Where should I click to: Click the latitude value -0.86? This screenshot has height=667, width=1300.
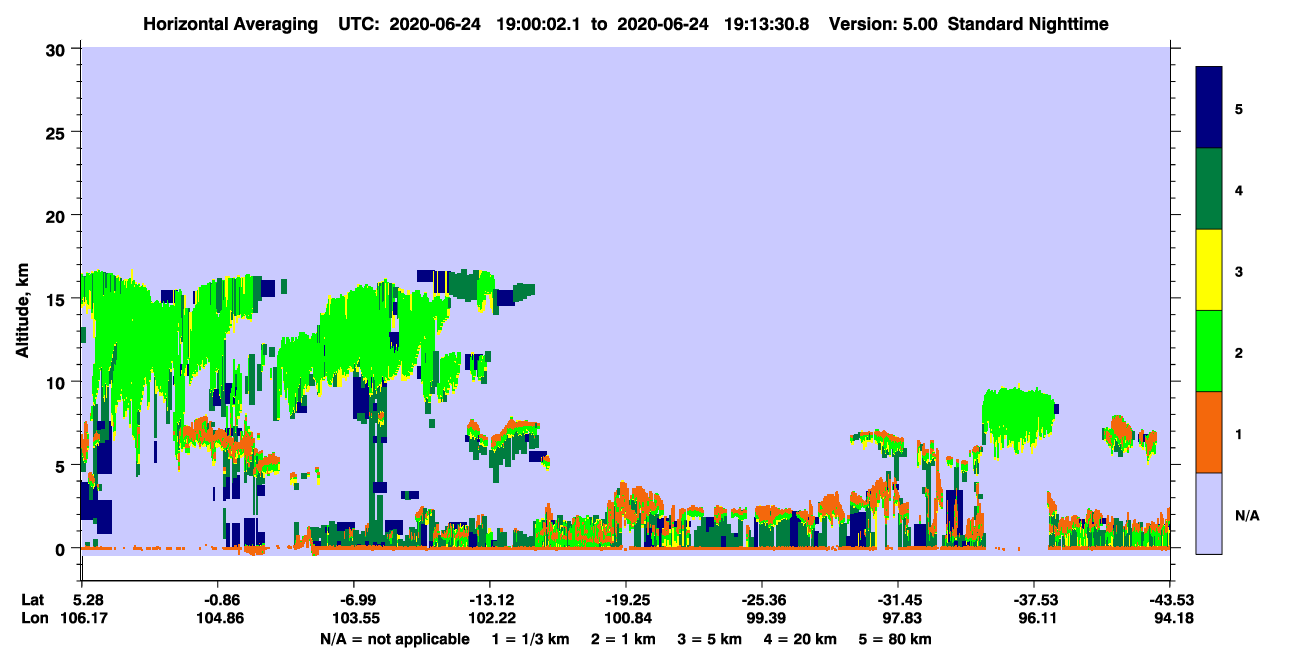coord(218,600)
